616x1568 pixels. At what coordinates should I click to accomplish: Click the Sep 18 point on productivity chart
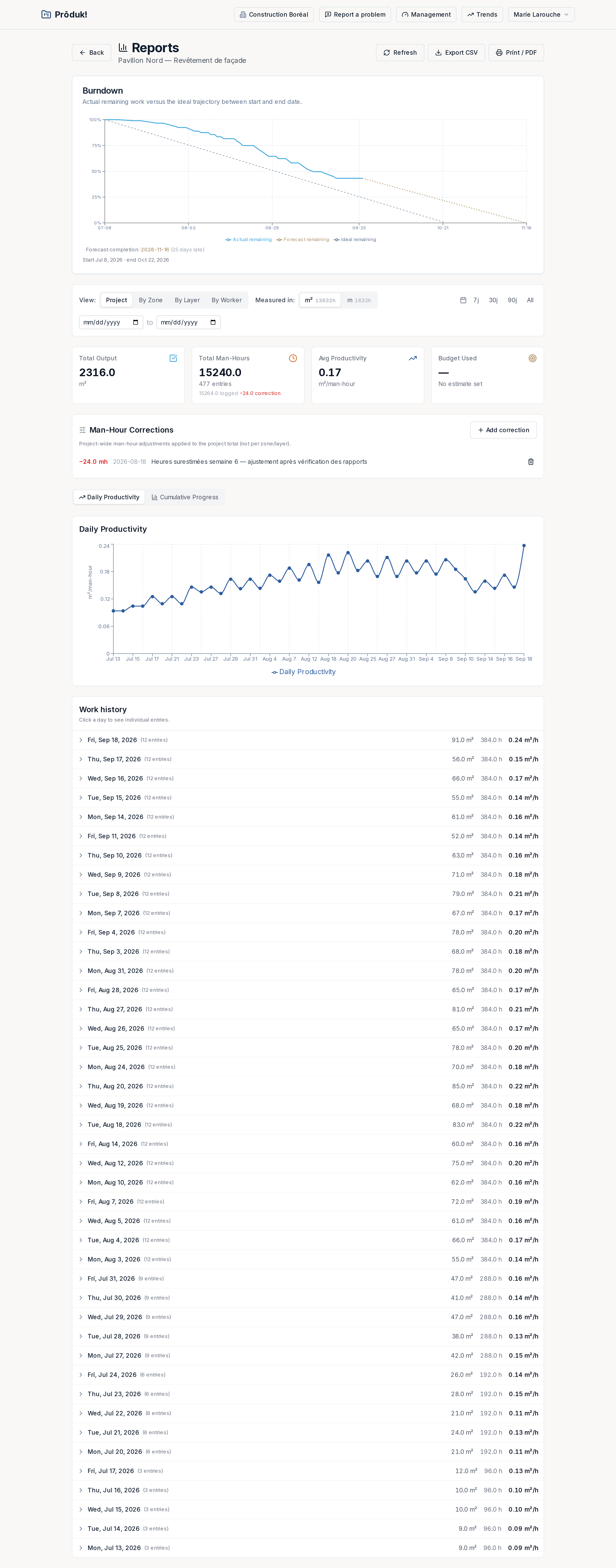[524, 546]
